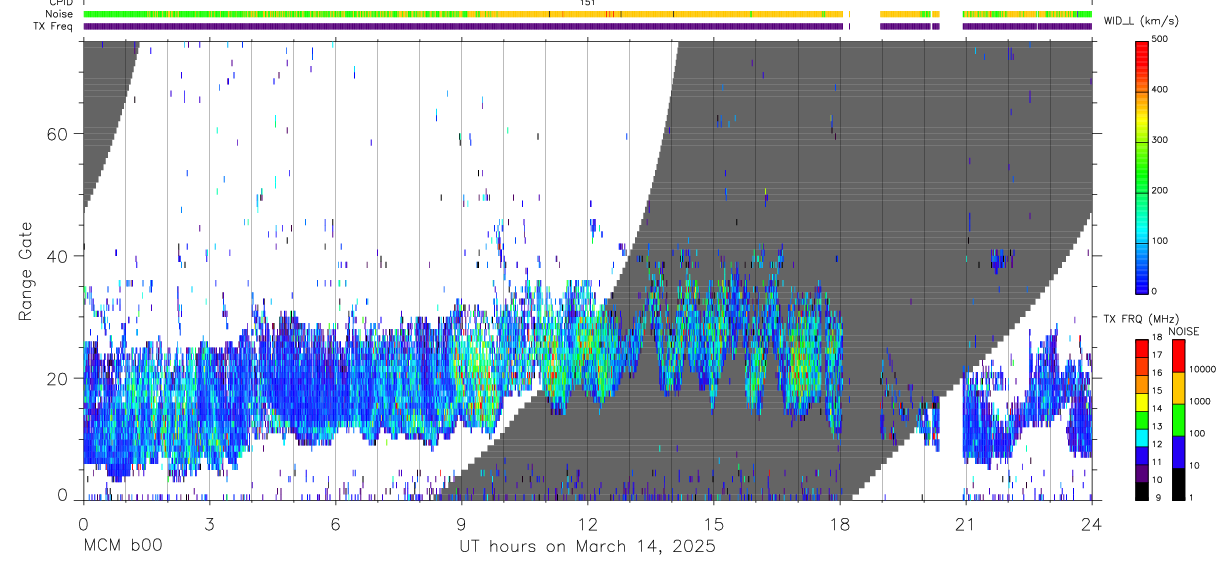The height and width of the screenshot is (567, 1228).
Task: Click the red swatch in the NOISE legend
Action: [x=1179, y=356]
